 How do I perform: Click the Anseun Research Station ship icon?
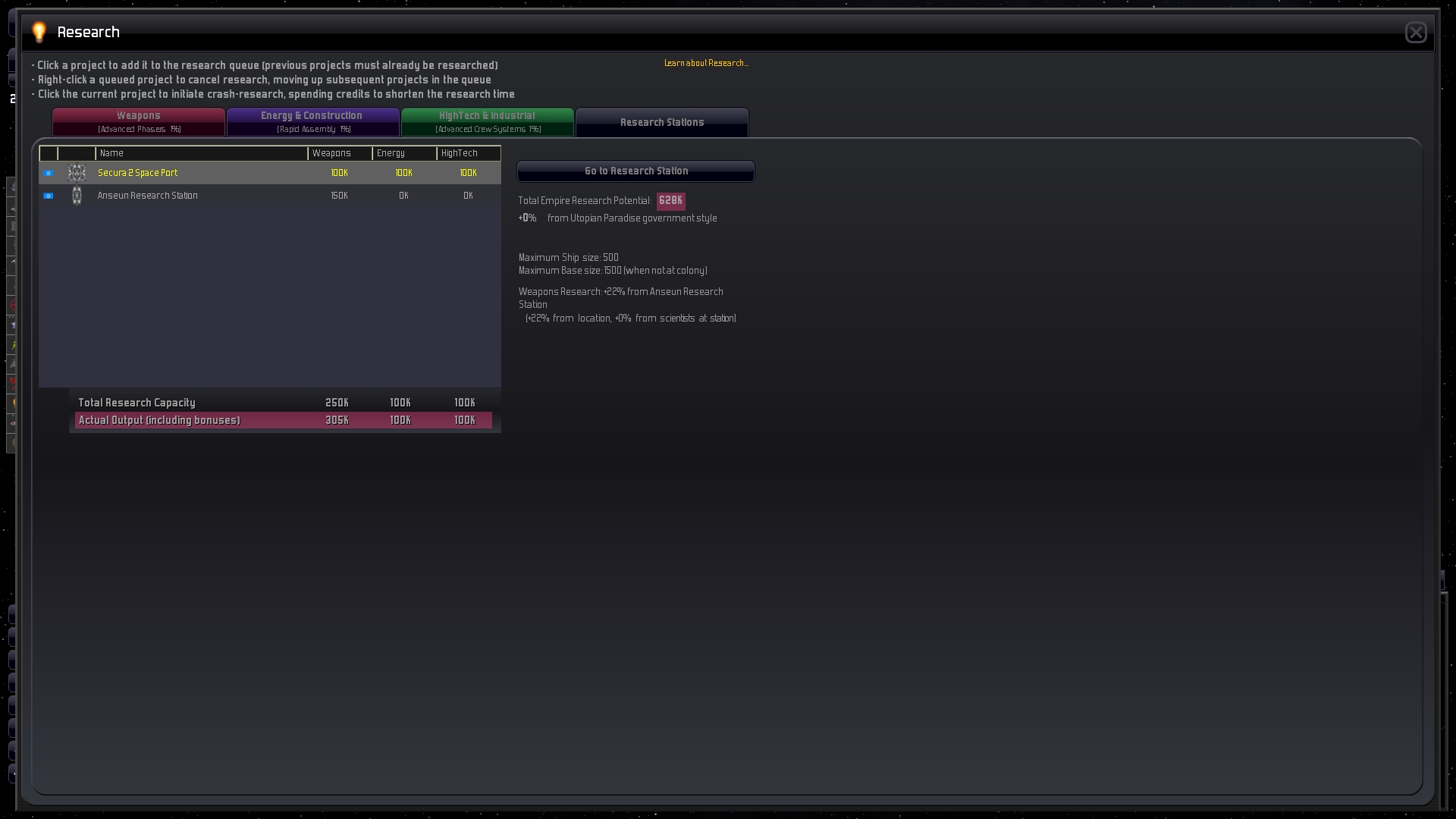click(77, 196)
